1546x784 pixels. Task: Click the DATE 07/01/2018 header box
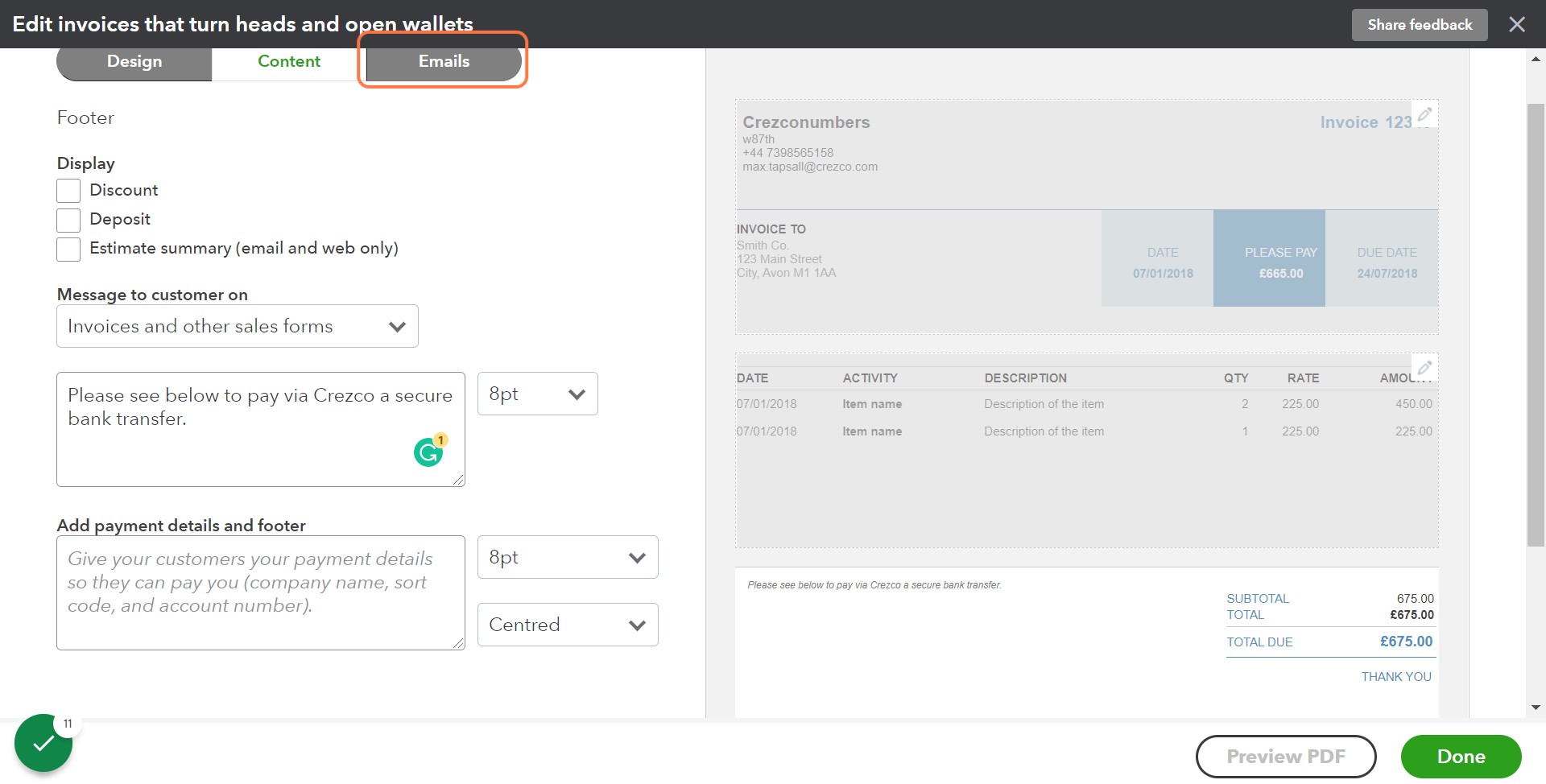point(1157,258)
